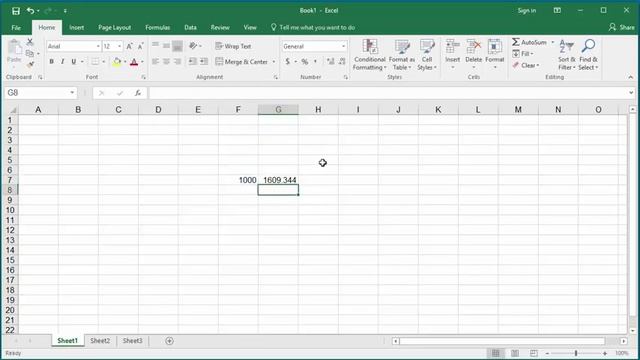640x360 pixels.
Task: Add a new sheet with plus icon
Action: 169,341
